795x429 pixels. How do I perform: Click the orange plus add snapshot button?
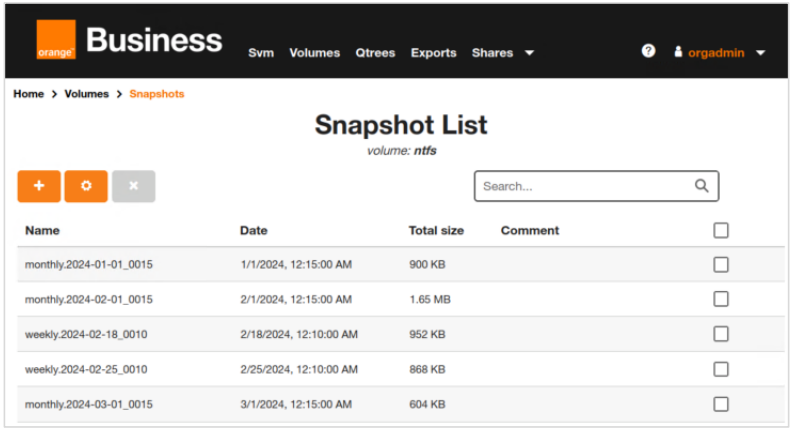coord(39,186)
